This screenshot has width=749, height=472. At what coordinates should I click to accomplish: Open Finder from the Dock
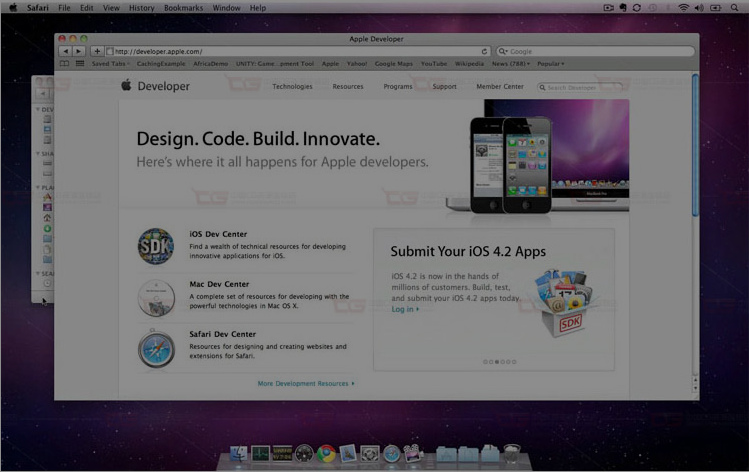pyautogui.click(x=238, y=453)
